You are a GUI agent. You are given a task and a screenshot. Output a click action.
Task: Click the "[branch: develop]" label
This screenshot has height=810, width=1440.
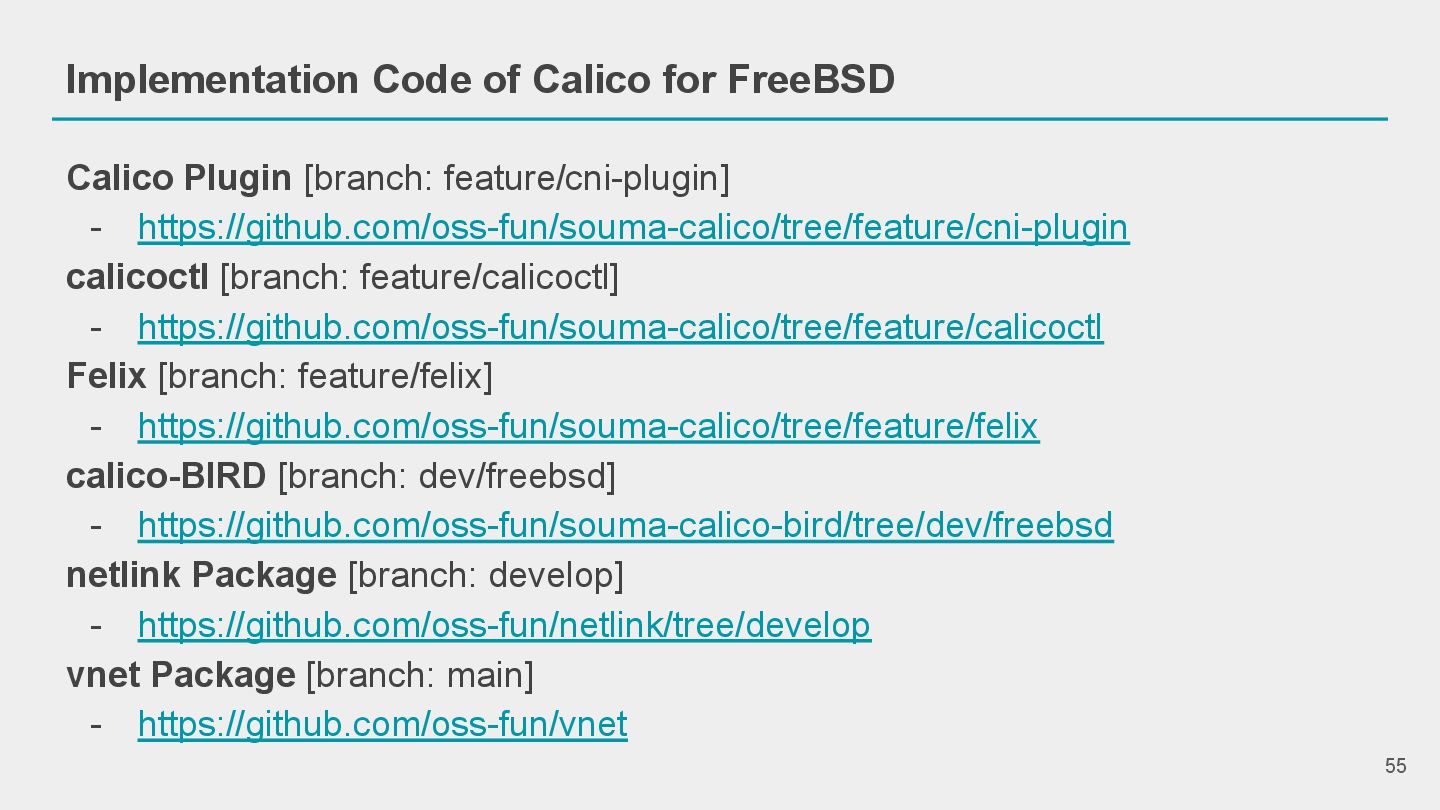(x=485, y=575)
